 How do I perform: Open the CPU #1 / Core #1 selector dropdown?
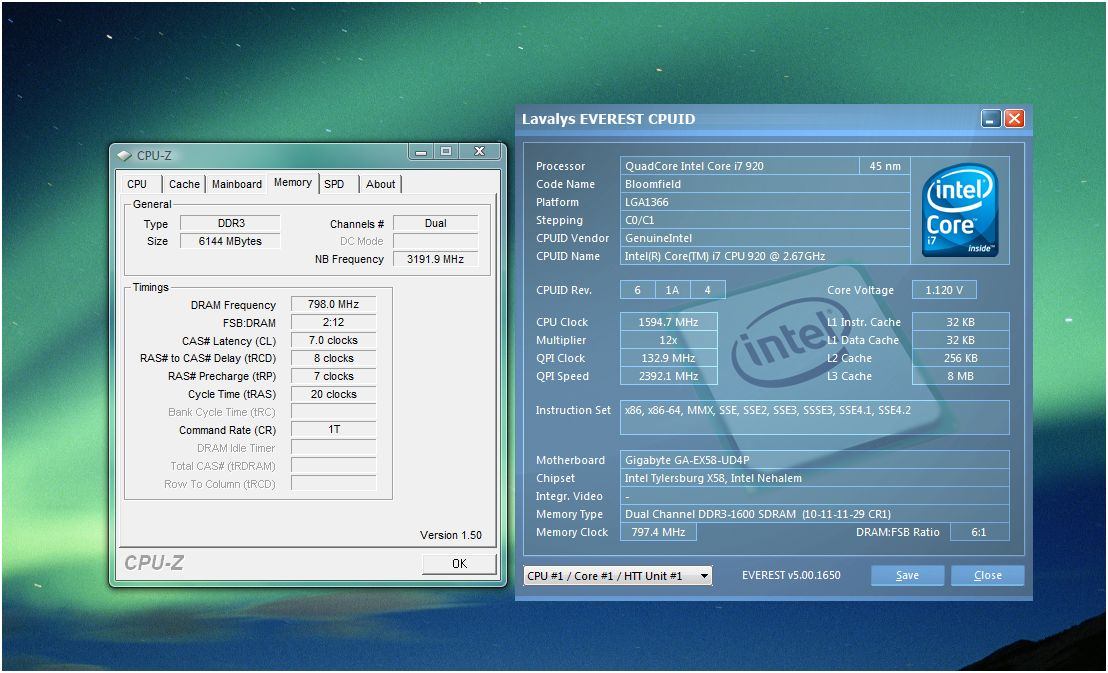(x=618, y=575)
